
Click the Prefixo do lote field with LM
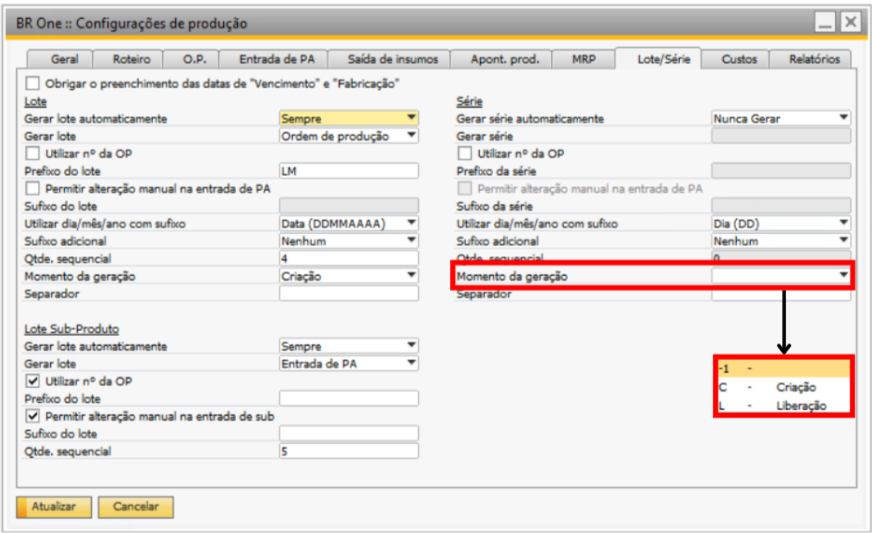(348, 171)
